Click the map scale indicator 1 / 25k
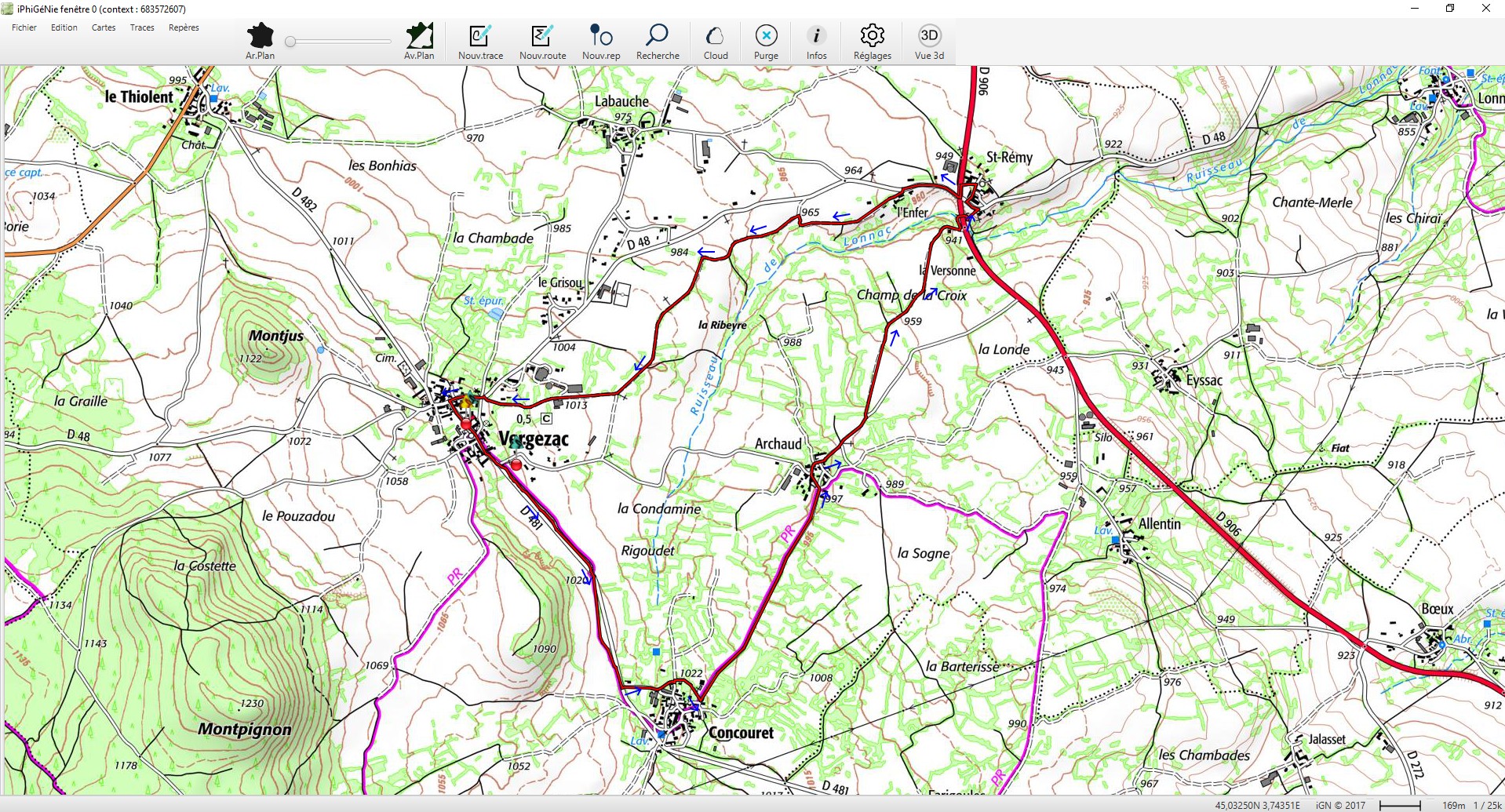 (x=1487, y=805)
